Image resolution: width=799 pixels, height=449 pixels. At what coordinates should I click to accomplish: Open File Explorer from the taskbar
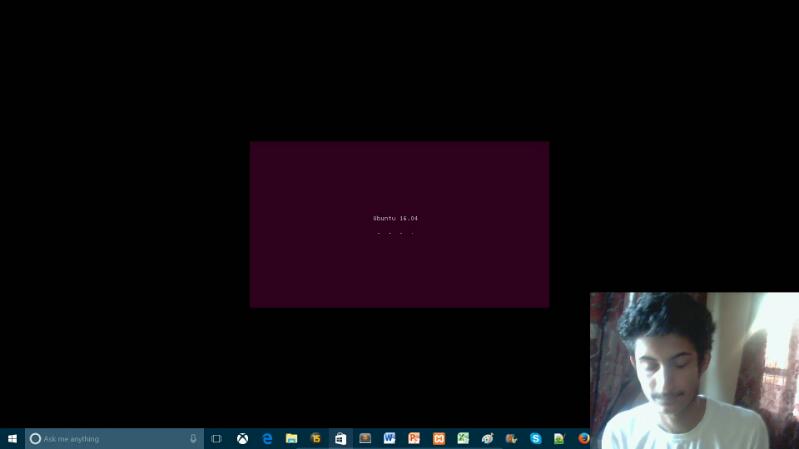click(x=291, y=438)
